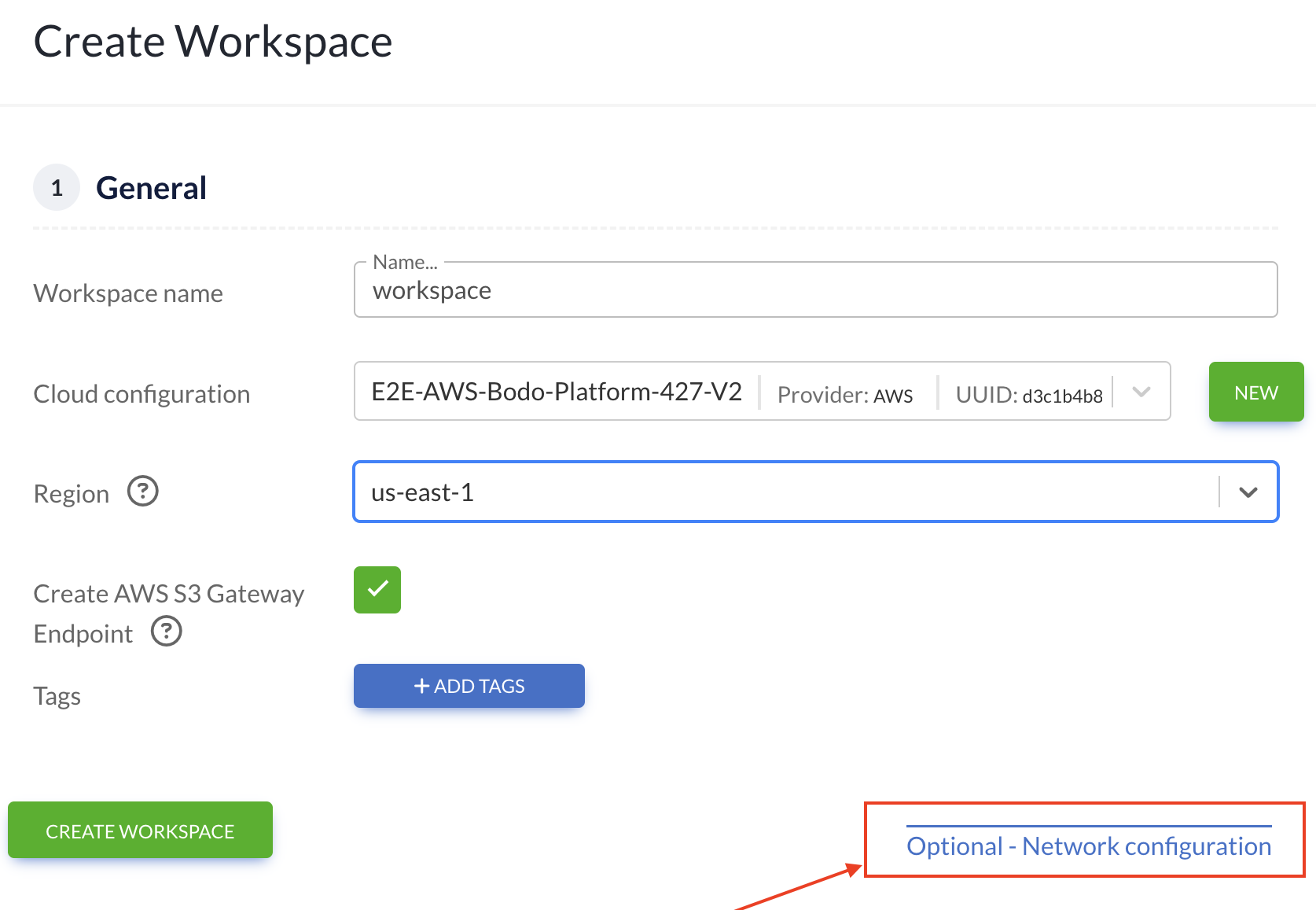Click the ADD TAGS button
The width and height of the screenshot is (1316, 910).
(469, 686)
